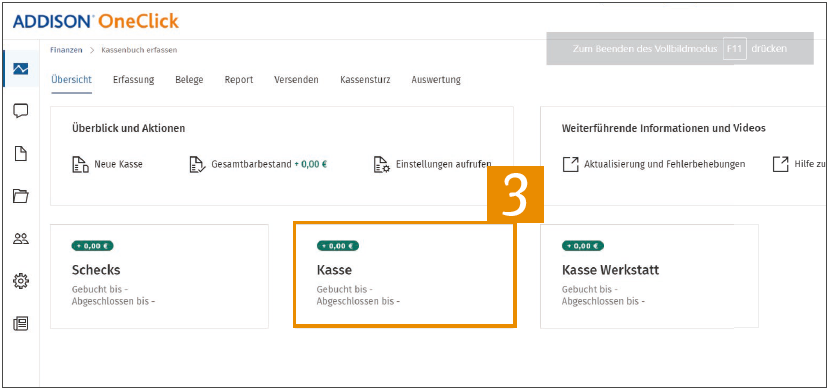Click external link icon beside Hilfe zu

coord(781,165)
